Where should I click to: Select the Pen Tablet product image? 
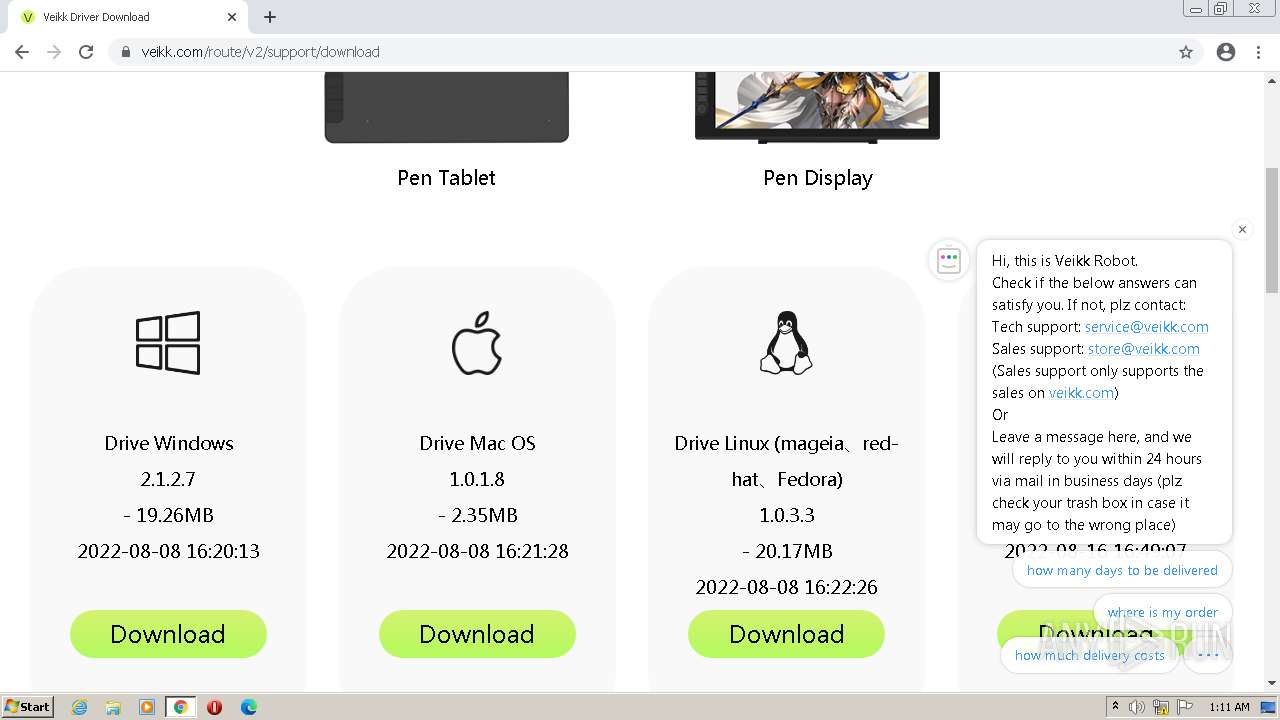446,107
